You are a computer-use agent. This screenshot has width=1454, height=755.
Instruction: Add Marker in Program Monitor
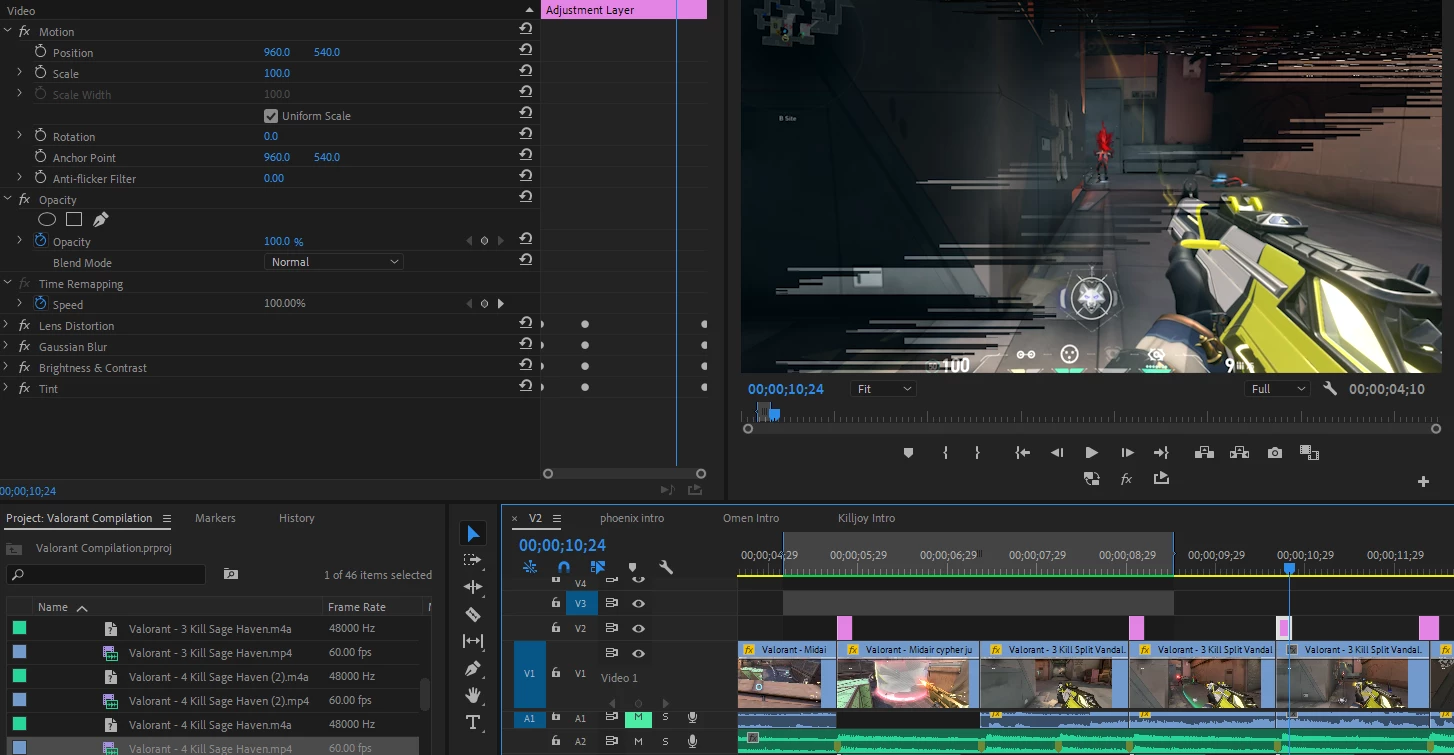[908, 453]
